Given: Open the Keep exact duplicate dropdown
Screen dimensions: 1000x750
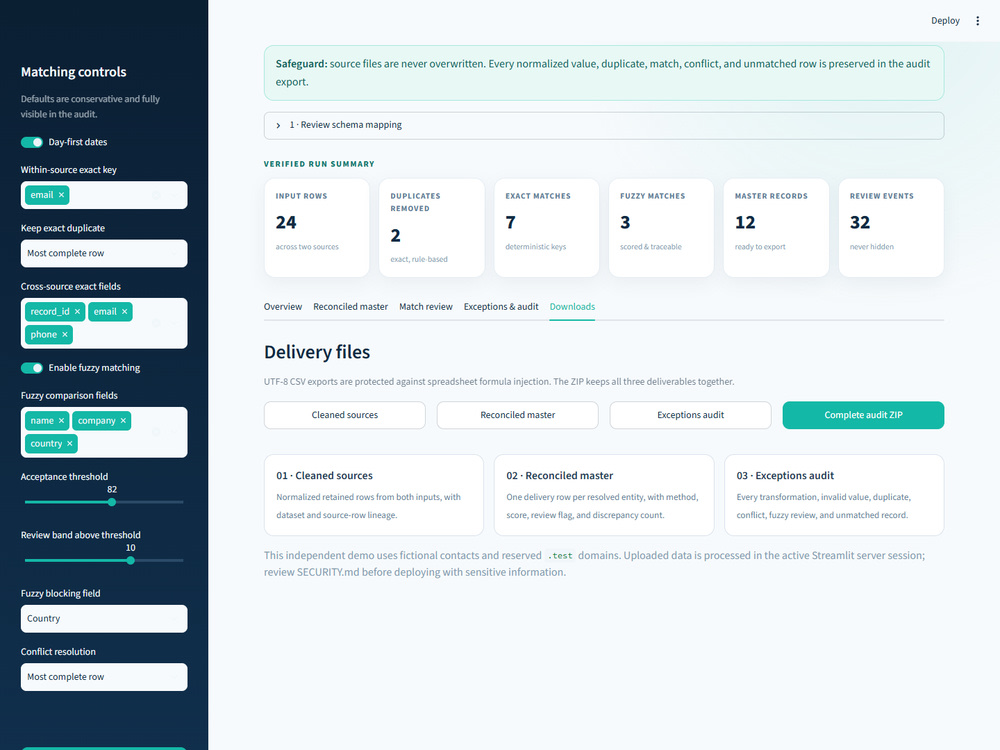Looking at the screenshot, I should click(x=104, y=253).
